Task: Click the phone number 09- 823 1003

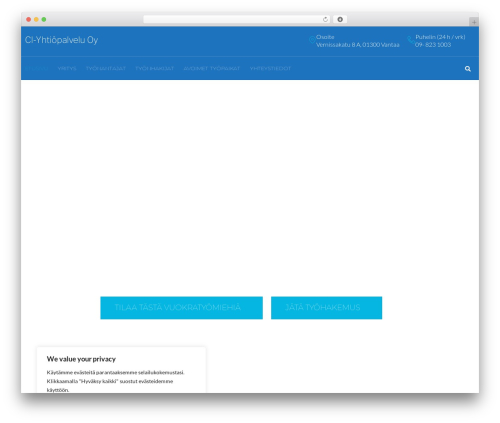Action: 433,45
